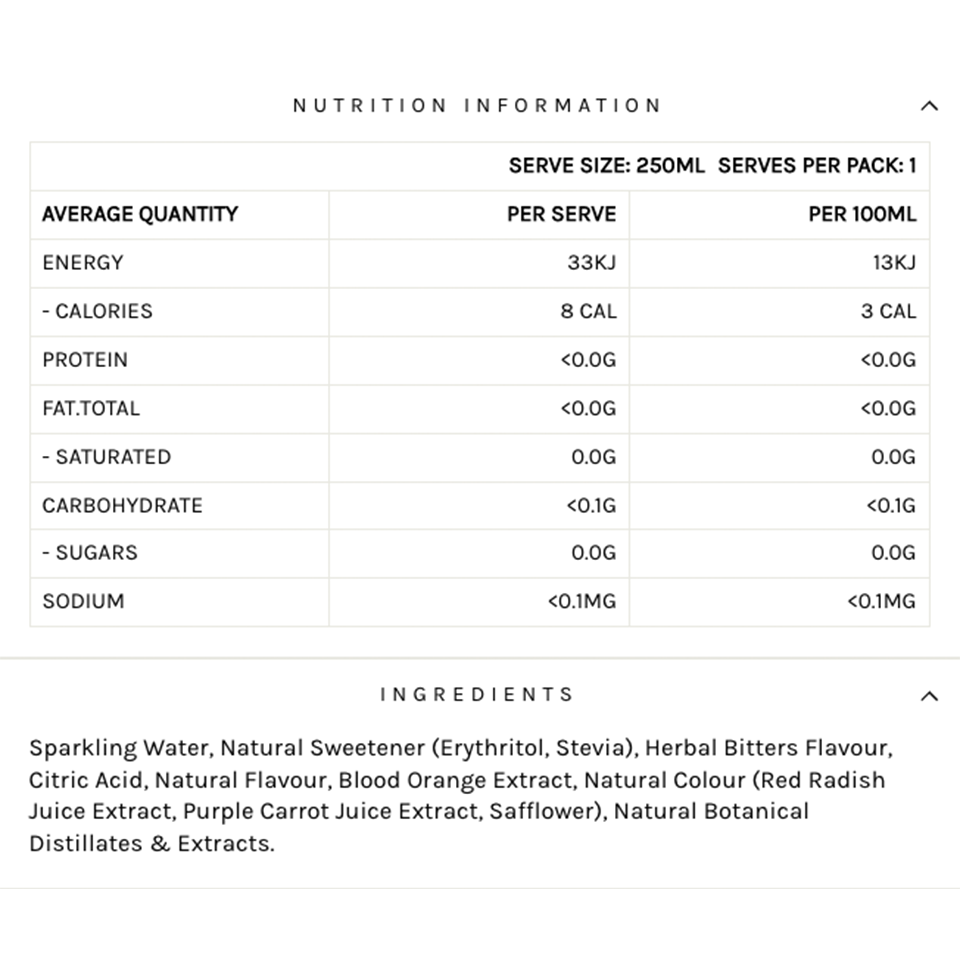Click the Average Quantity column header

tap(140, 214)
